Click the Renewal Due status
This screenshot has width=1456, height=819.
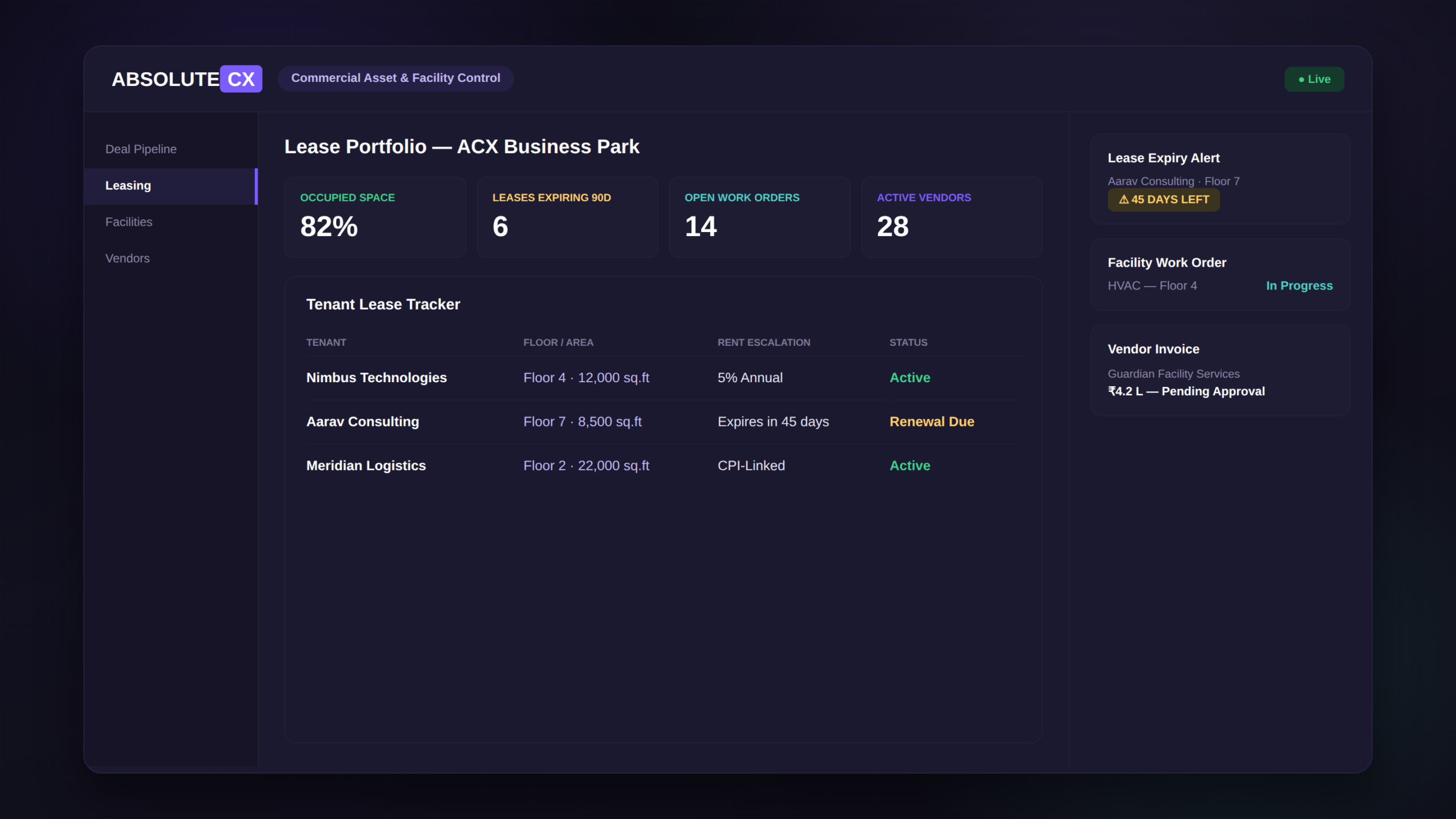[x=932, y=421]
